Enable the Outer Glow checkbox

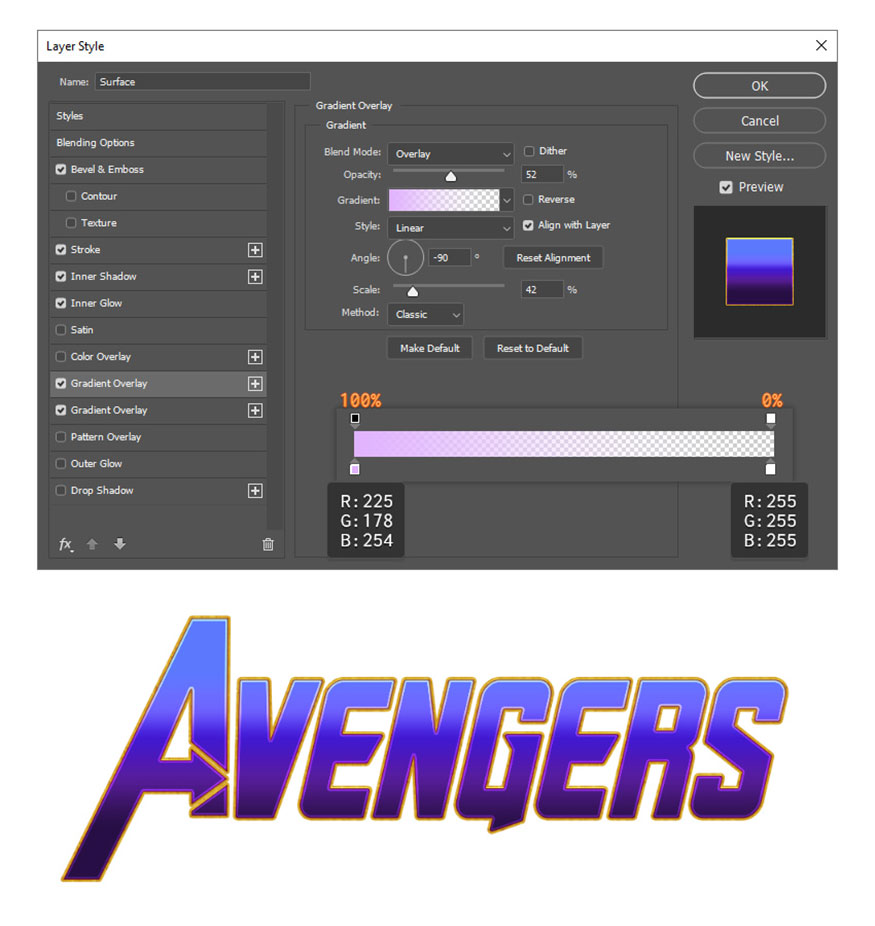point(61,464)
